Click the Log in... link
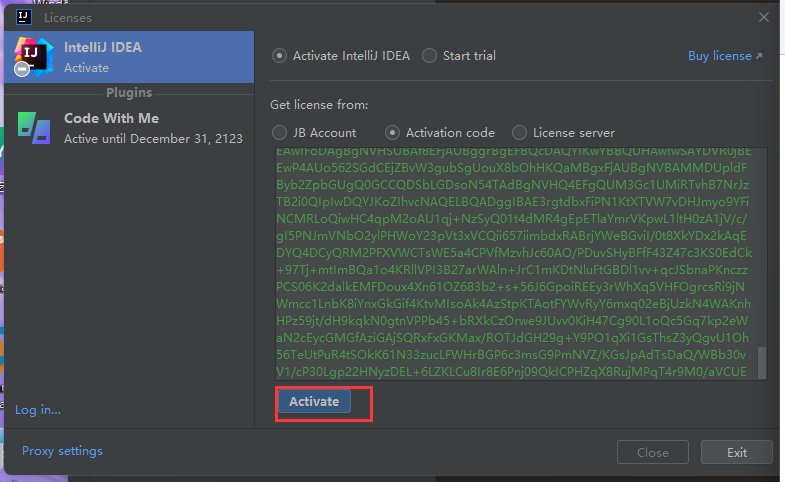The width and height of the screenshot is (785, 482). (x=38, y=410)
